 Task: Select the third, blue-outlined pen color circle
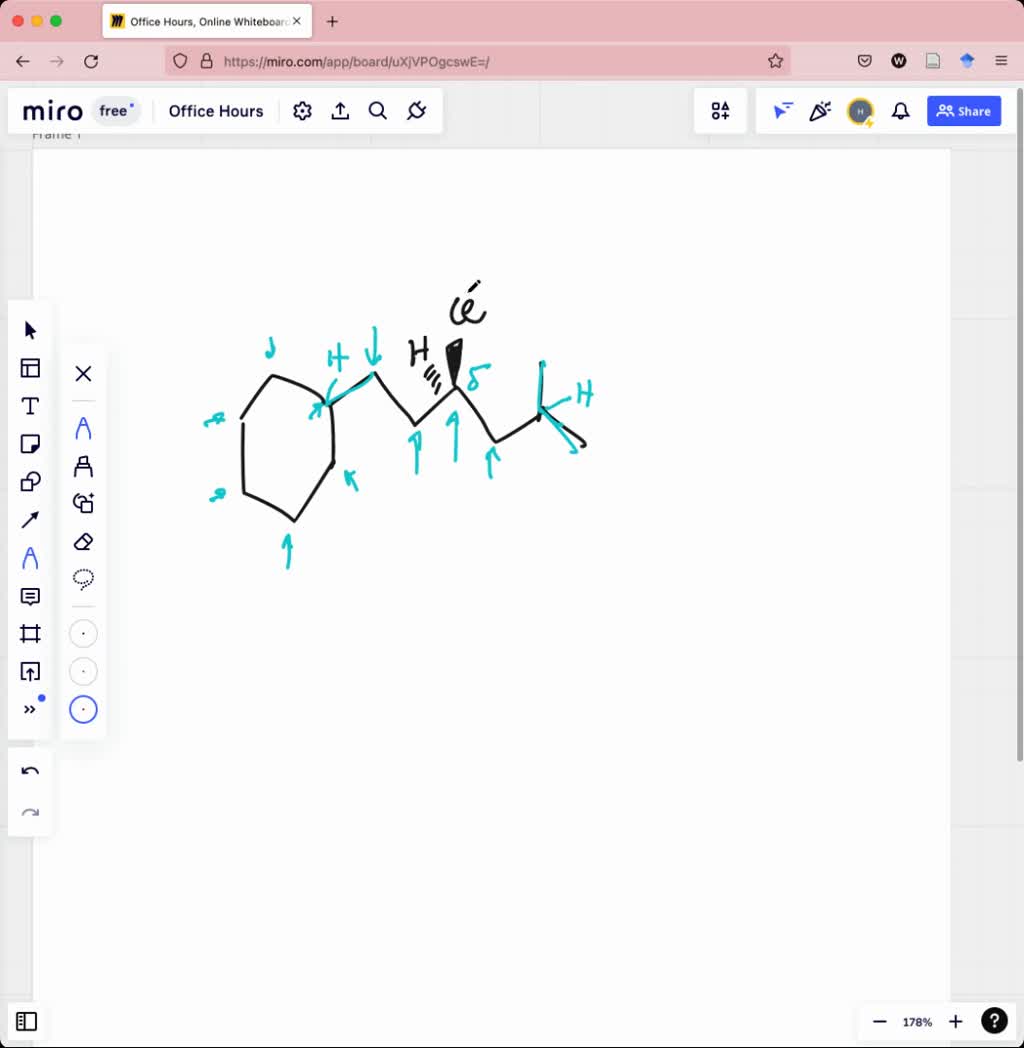click(x=83, y=710)
